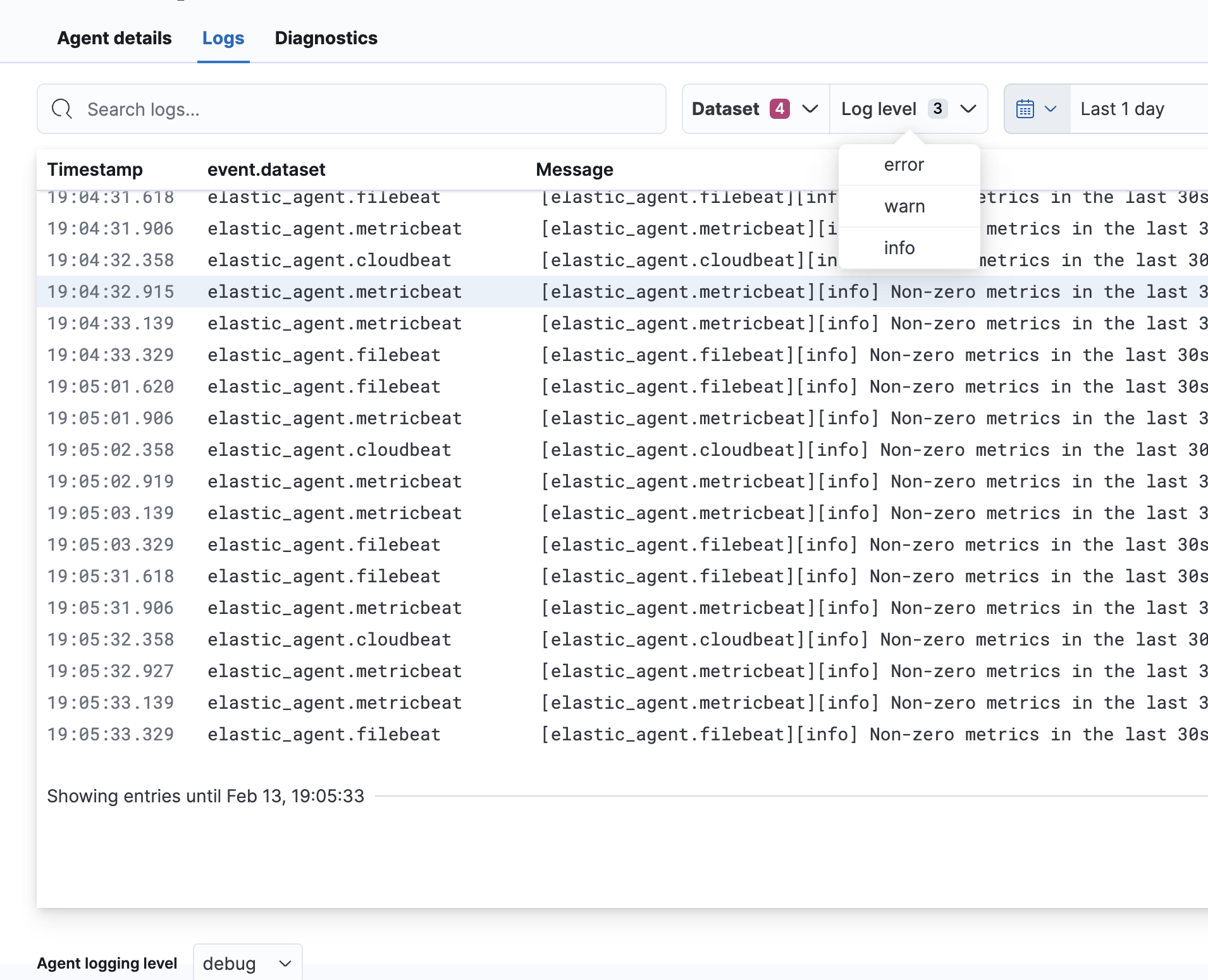1208x980 pixels.
Task: Toggle the "warn" log level option
Action: pos(903,206)
